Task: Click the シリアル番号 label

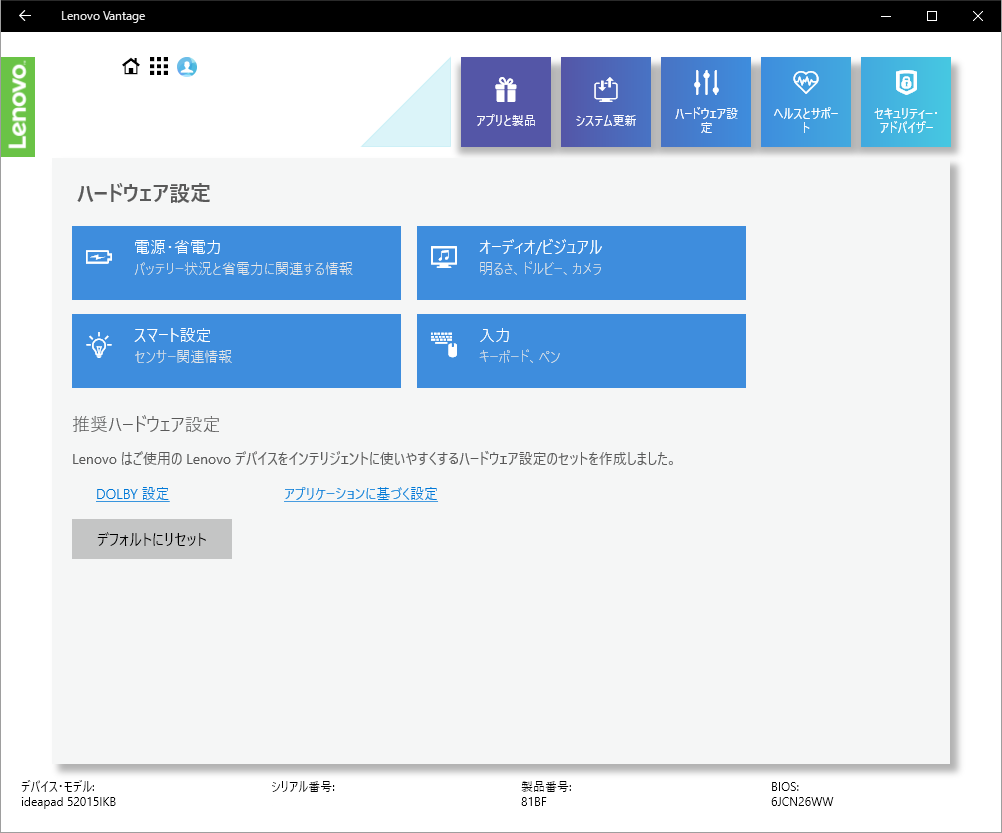Action: [x=303, y=787]
